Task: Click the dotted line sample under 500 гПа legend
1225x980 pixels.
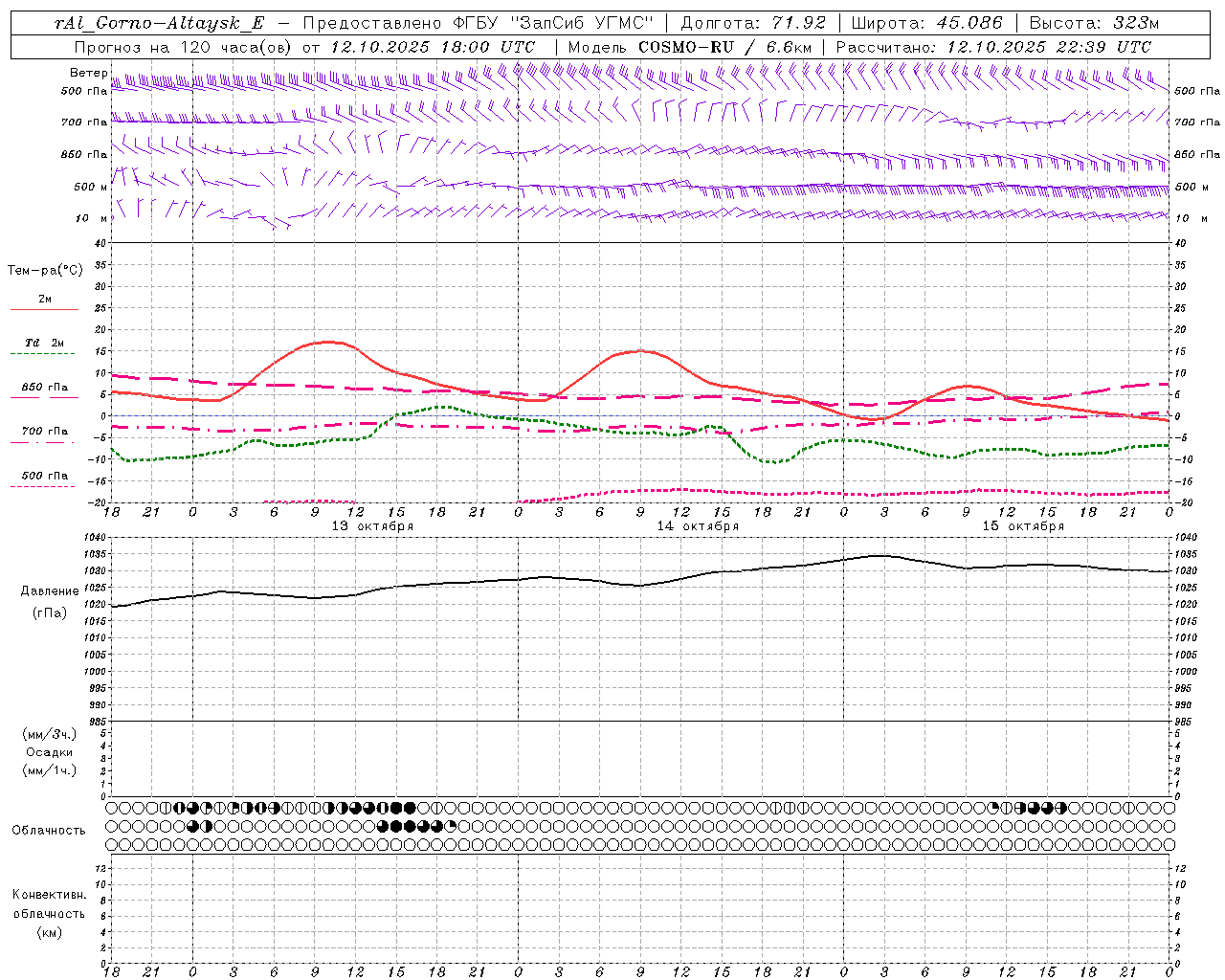Action: [x=43, y=486]
